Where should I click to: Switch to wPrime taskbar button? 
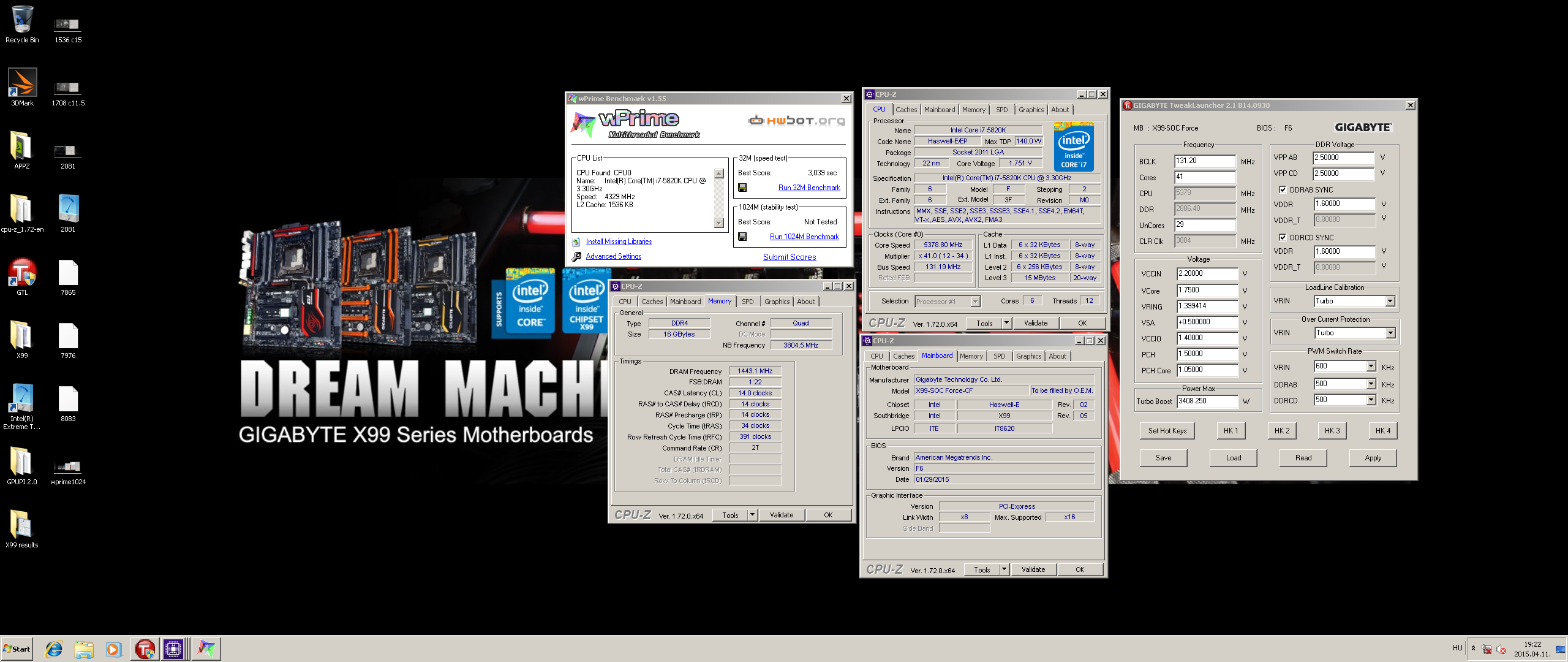207,649
